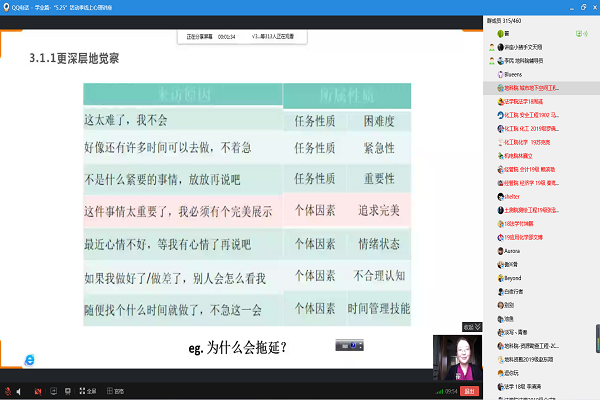Select member shelter in the list

click(x=513, y=198)
